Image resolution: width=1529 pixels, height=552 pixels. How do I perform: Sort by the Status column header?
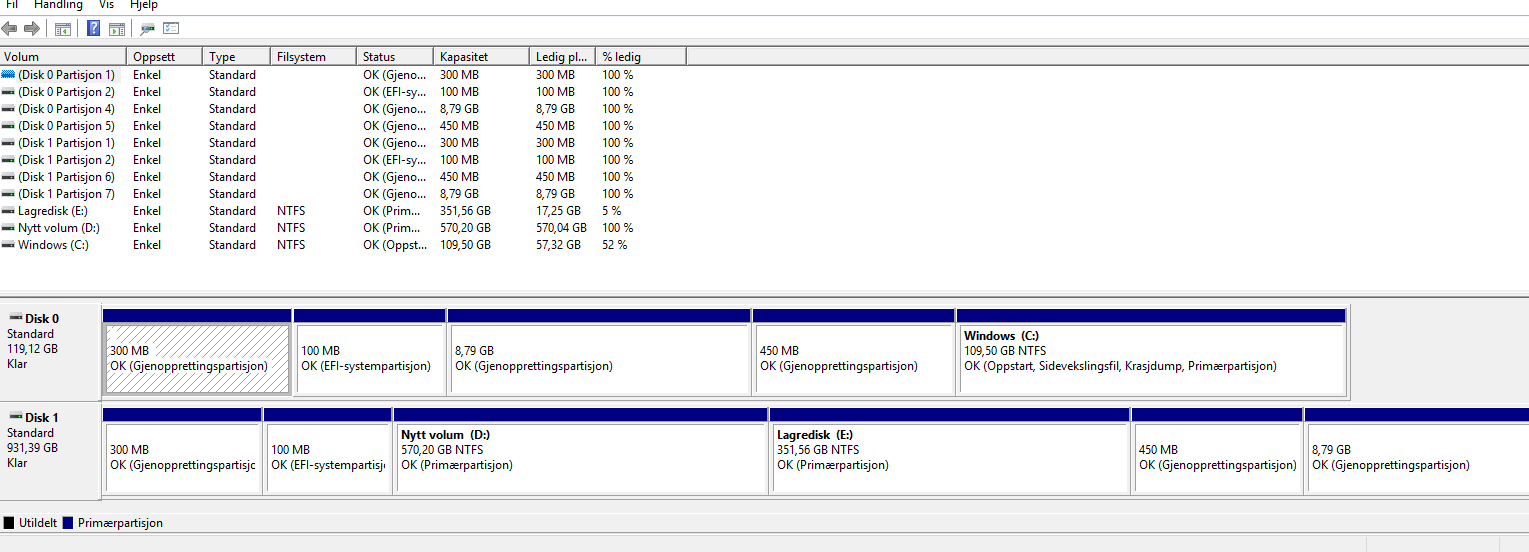tap(394, 57)
